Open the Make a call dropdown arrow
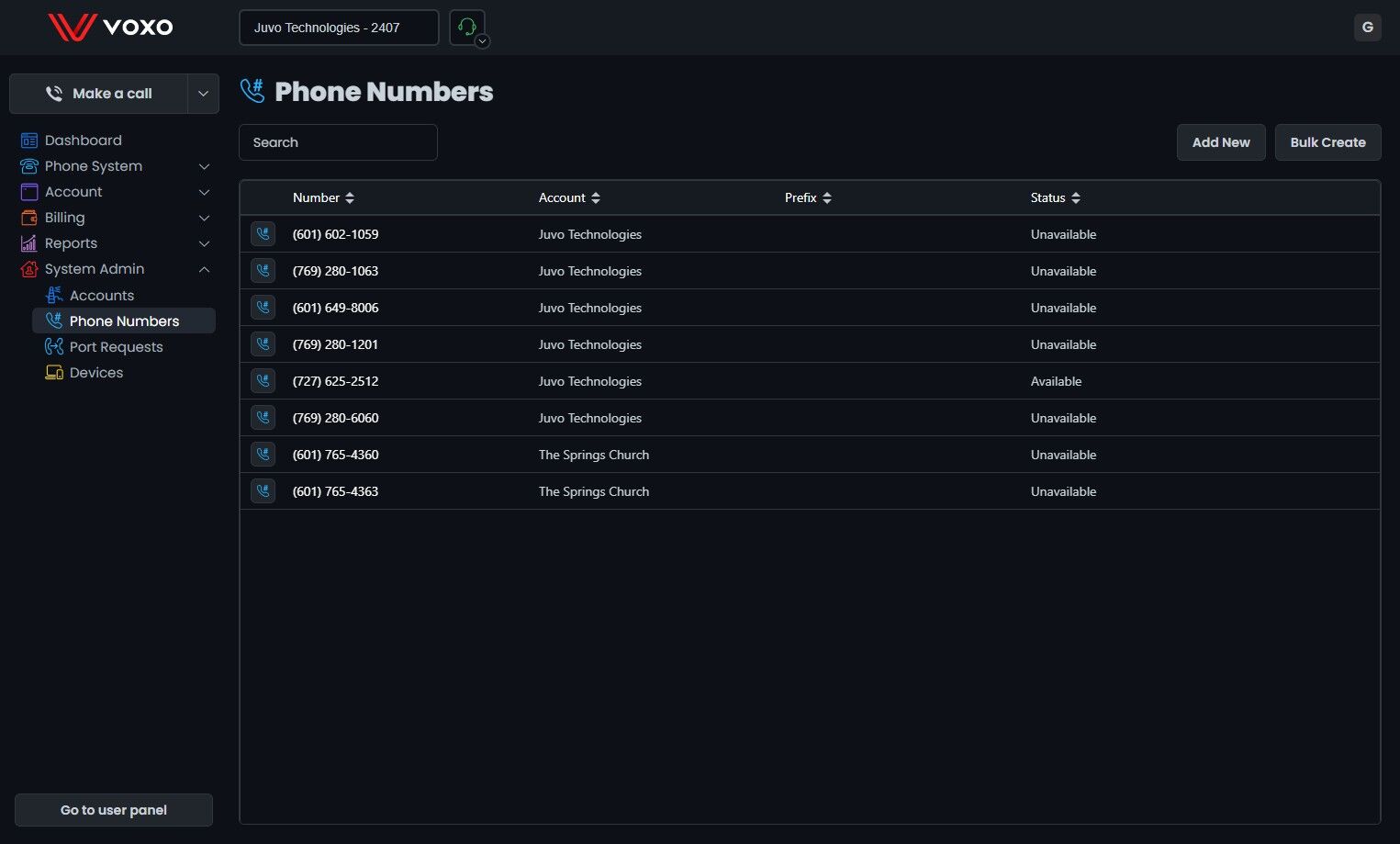The image size is (1400, 844). point(203,94)
